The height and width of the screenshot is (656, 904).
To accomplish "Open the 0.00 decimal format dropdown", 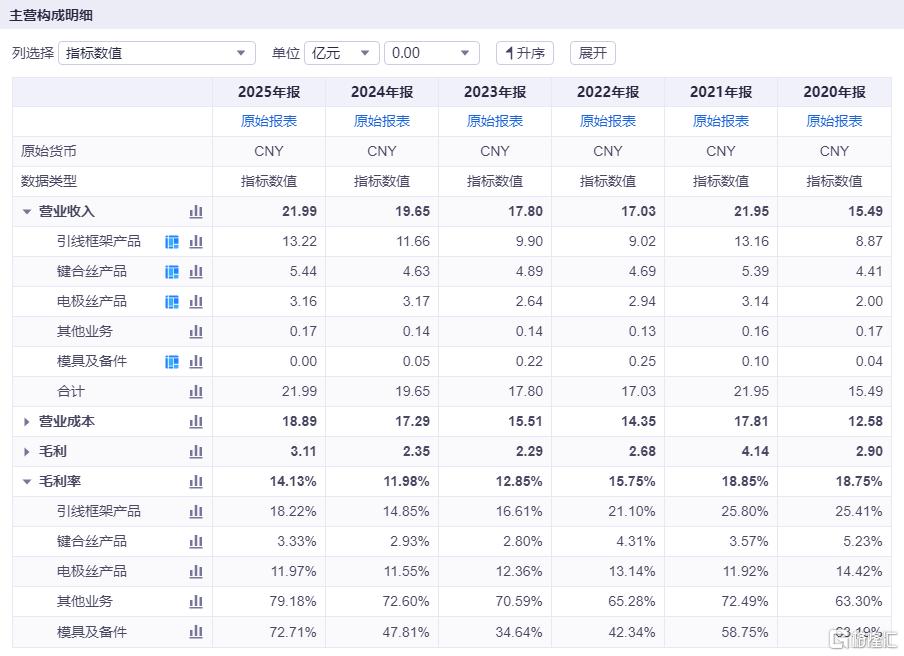I will [432, 53].
